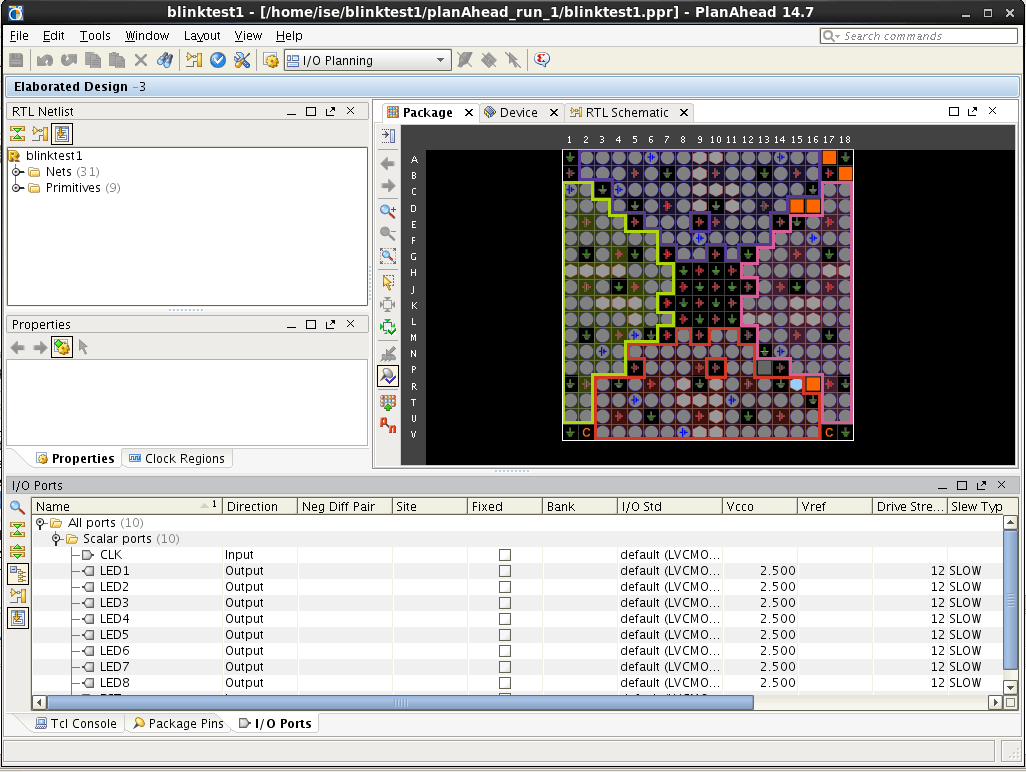Select the Zoom Area tool
Image resolution: width=1026 pixels, height=772 pixels.
(x=388, y=256)
